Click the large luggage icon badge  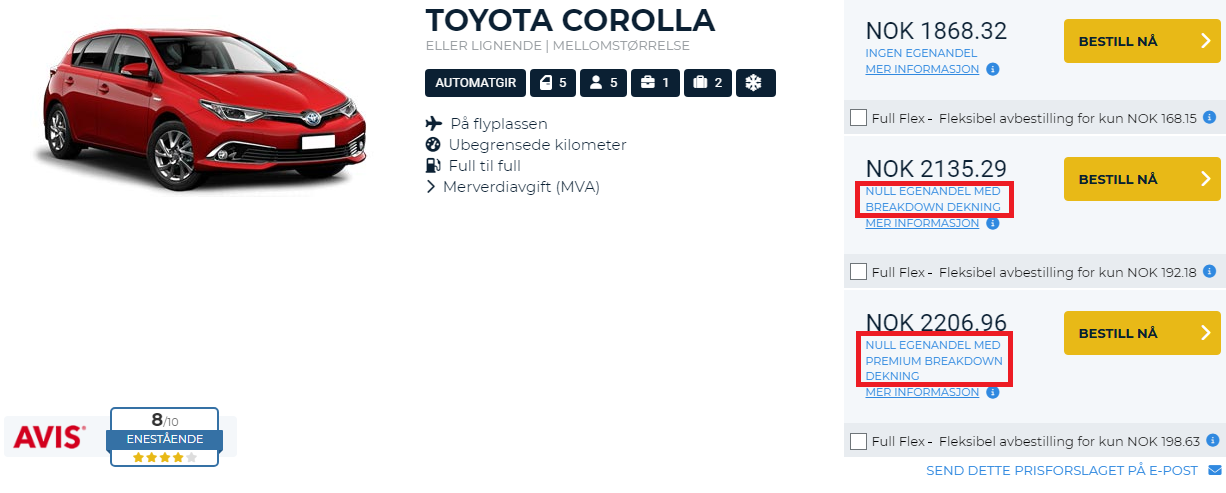pyautogui.click(x=707, y=83)
